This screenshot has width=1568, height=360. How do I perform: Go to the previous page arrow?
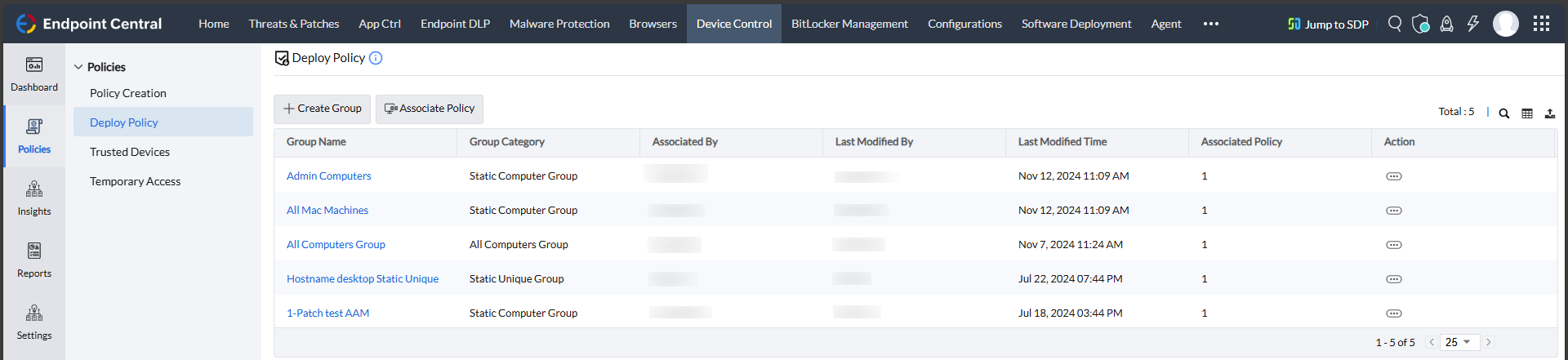[x=1432, y=342]
